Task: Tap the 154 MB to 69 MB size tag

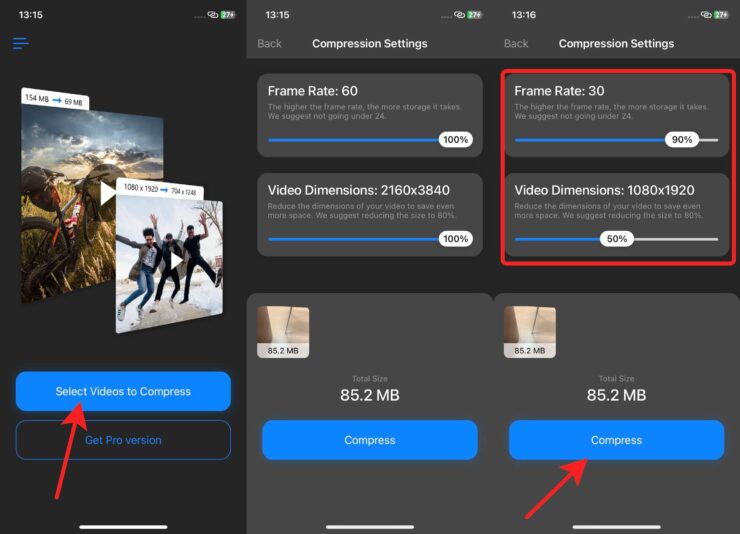Action: (x=55, y=101)
